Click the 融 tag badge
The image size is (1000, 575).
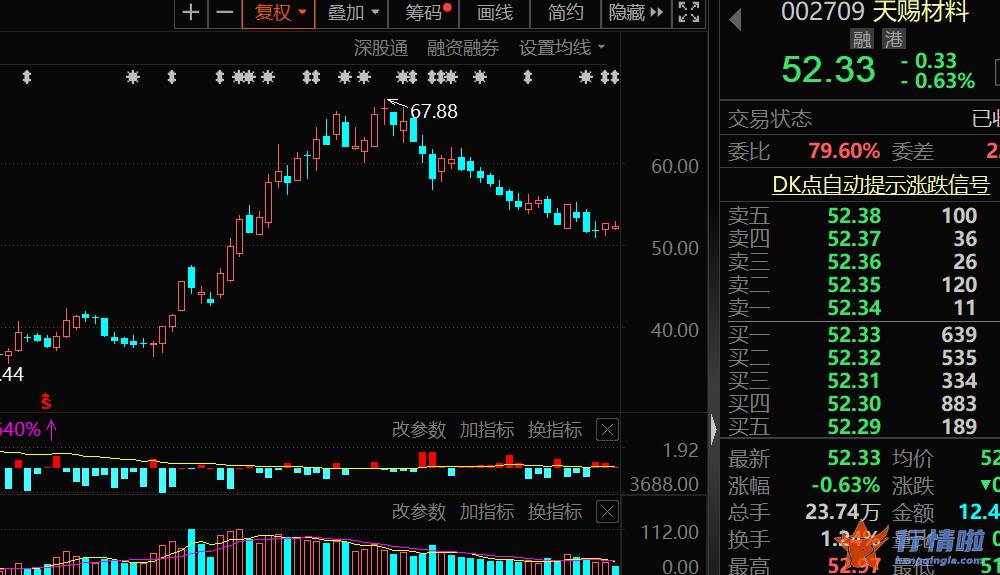862,40
